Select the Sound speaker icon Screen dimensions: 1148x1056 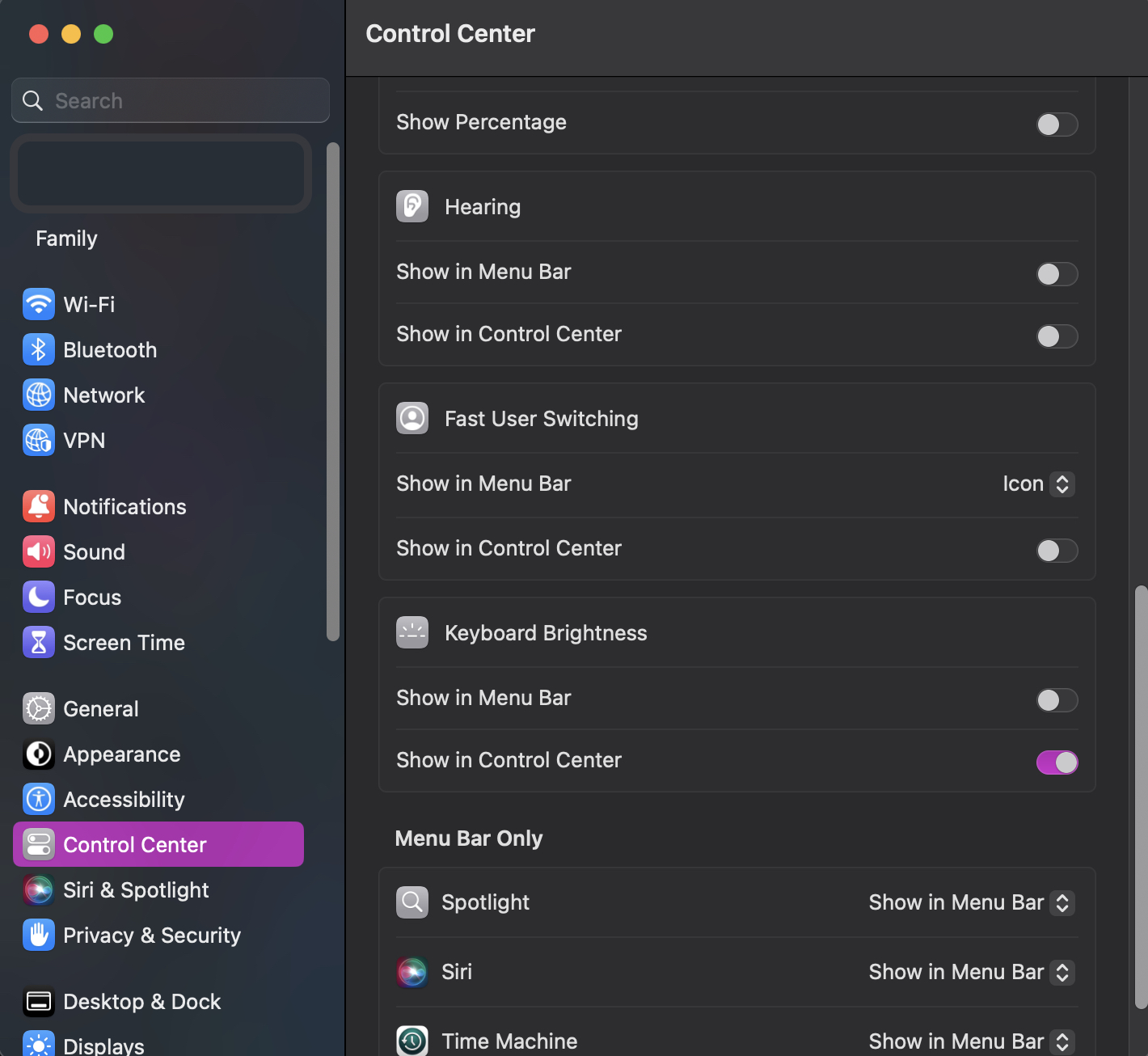39,552
